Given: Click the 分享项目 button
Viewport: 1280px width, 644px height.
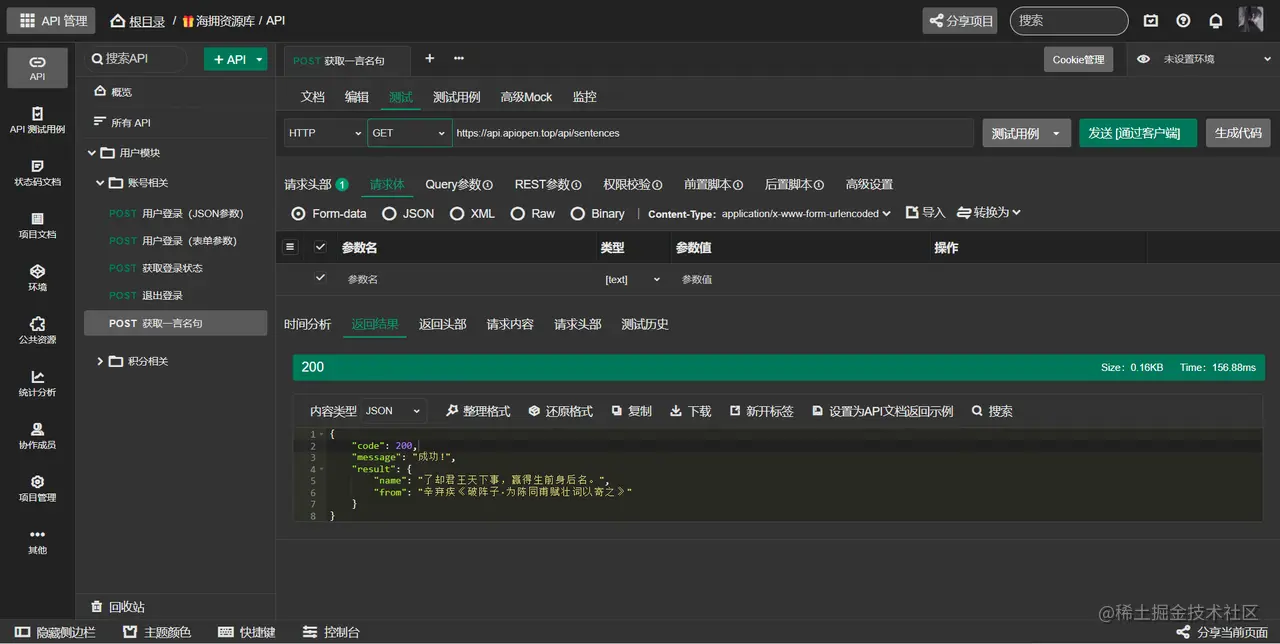Looking at the screenshot, I should pyautogui.click(x=960, y=20).
